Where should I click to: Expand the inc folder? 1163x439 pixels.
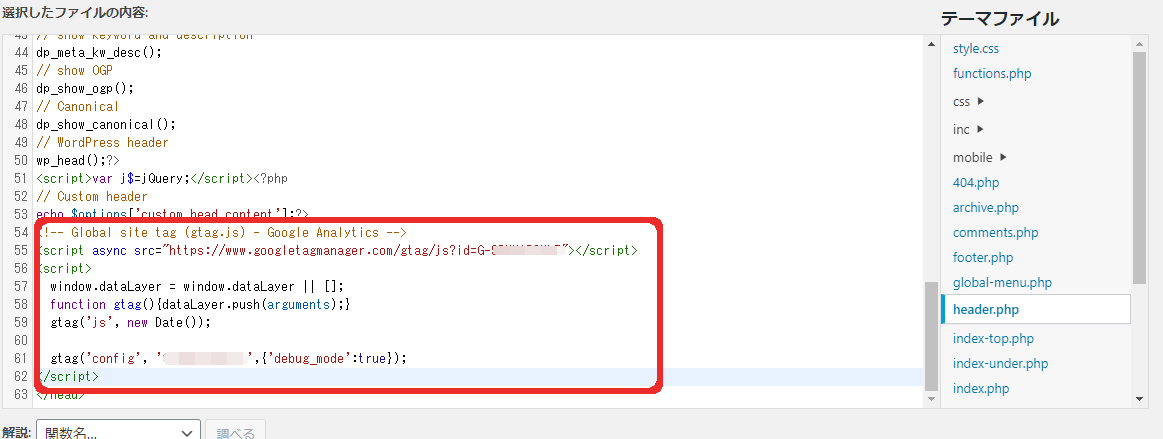click(x=969, y=129)
